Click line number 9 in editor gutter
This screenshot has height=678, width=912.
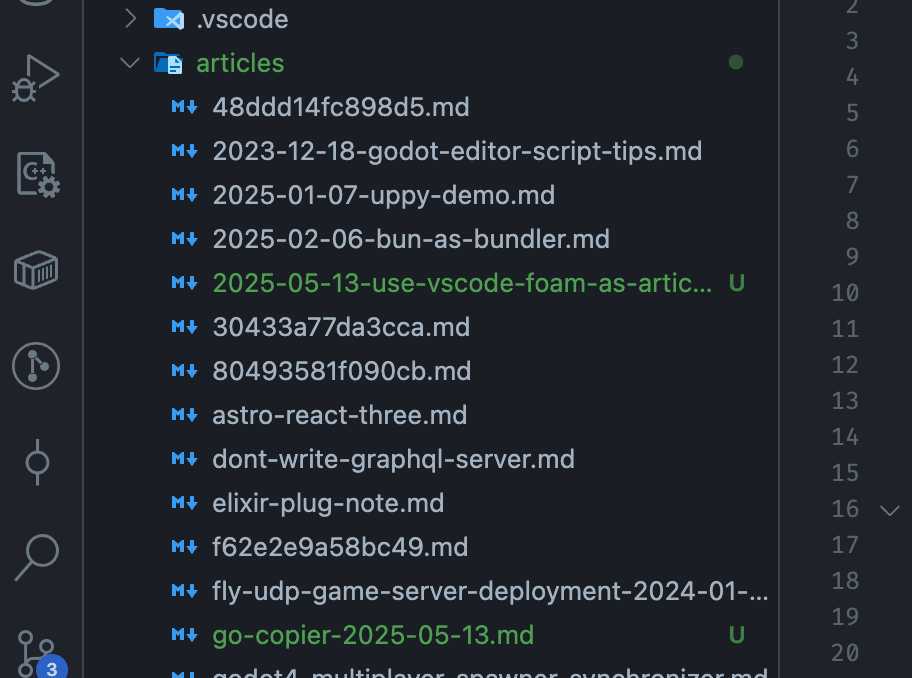[852, 256]
